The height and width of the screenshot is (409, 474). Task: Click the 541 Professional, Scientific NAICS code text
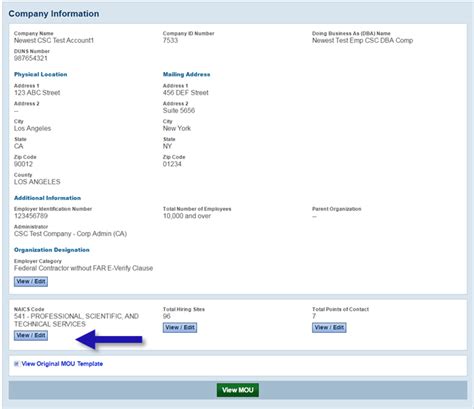click(76, 320)
